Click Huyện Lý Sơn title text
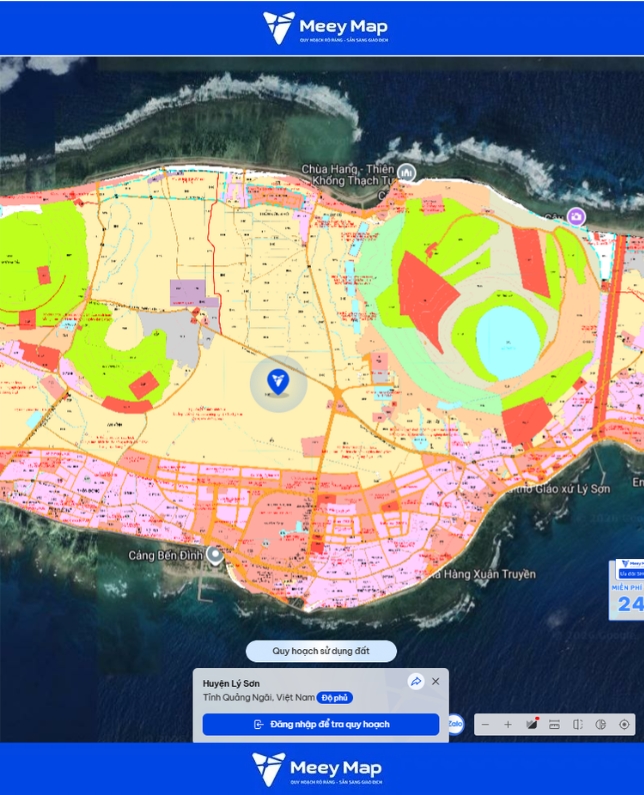Screen dimensions: 644x795 click(231, 683)
